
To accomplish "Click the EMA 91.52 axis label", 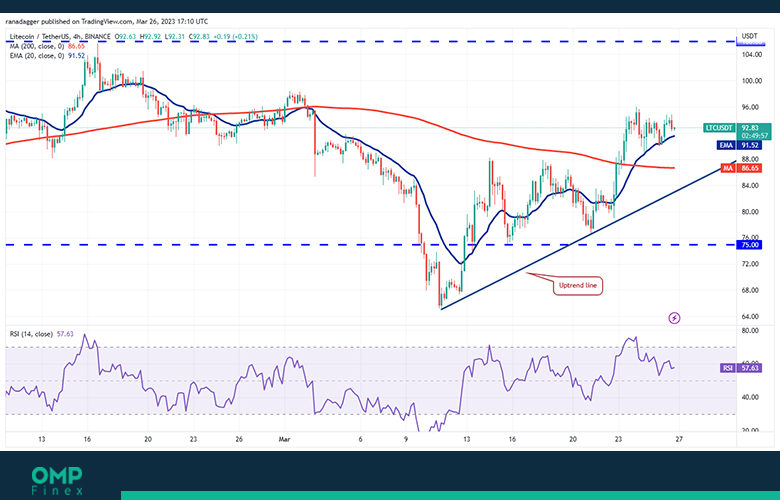I will click(x=740, y=145).
